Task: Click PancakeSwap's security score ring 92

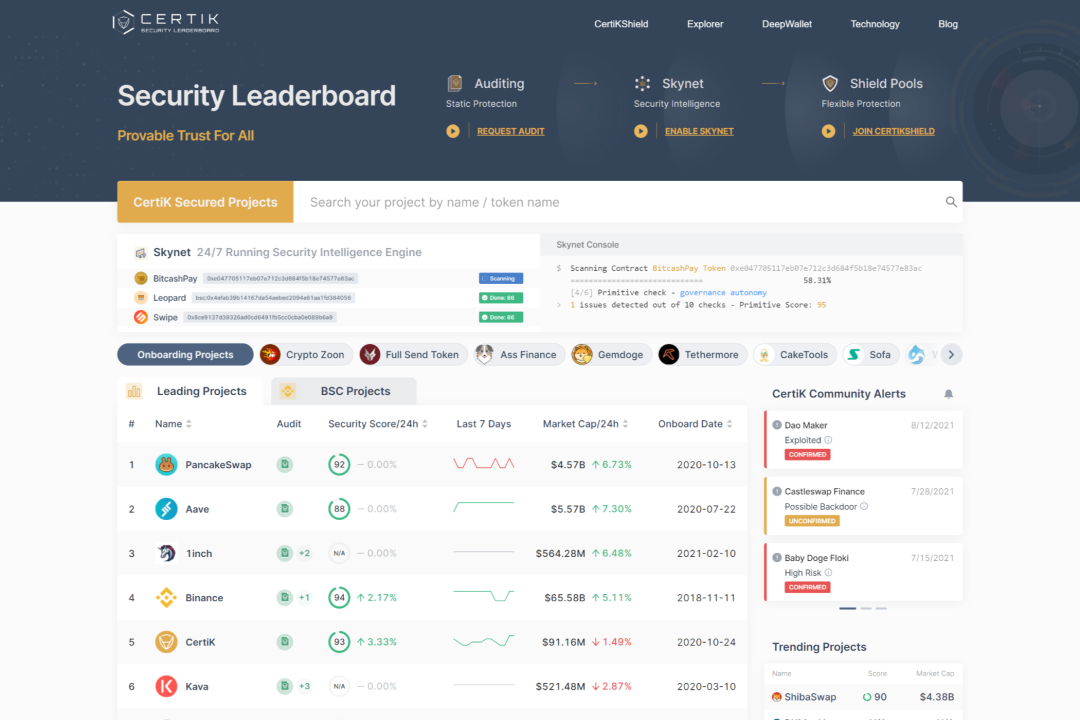Action: click(339, 464)
